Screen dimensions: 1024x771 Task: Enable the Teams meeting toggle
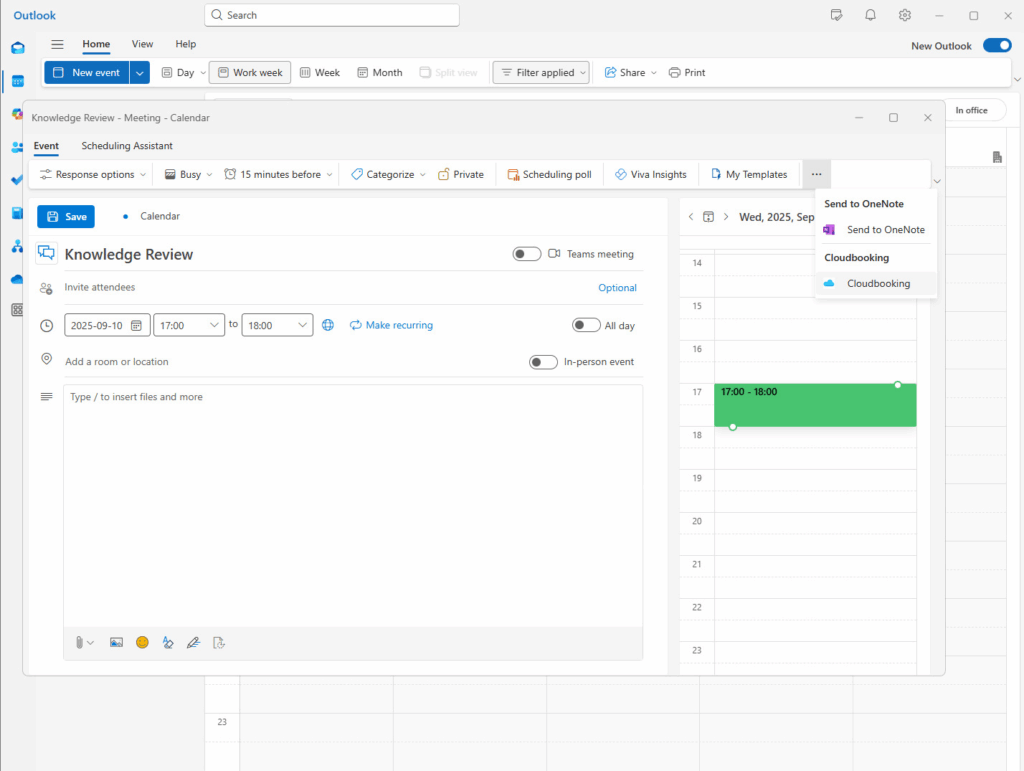pyautogui.click(x=527, y=254)
